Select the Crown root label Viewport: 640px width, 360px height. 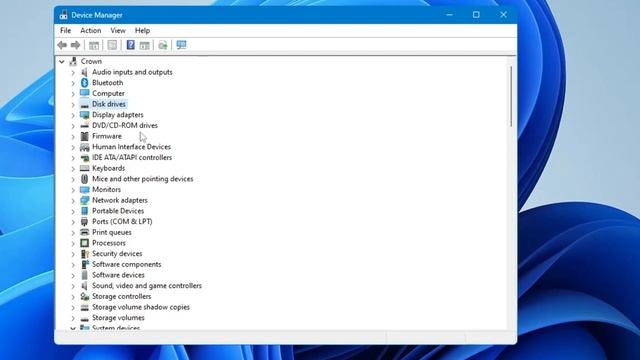click(91, 61)
